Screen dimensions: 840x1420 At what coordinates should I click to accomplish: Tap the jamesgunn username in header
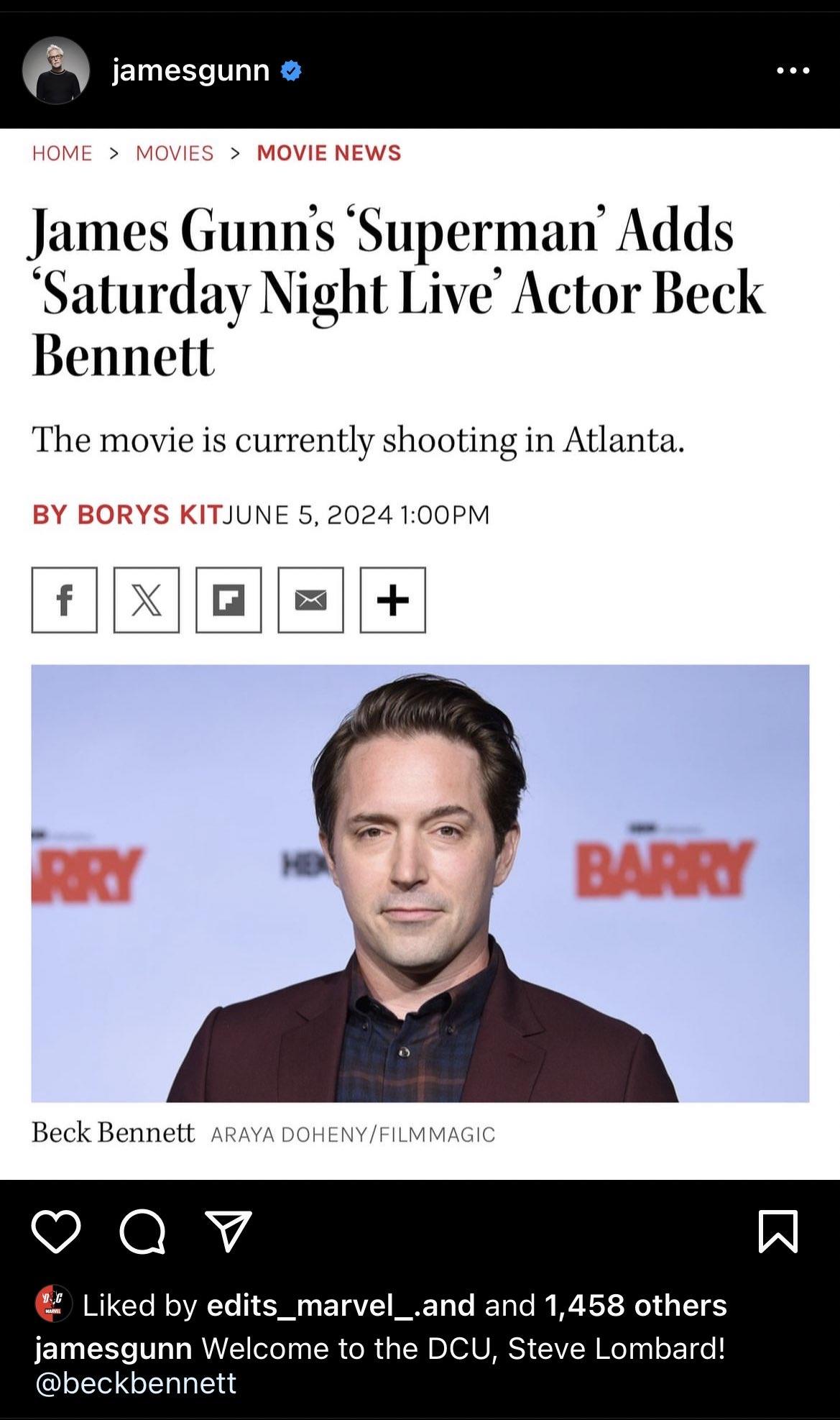[x=190, y=70]
